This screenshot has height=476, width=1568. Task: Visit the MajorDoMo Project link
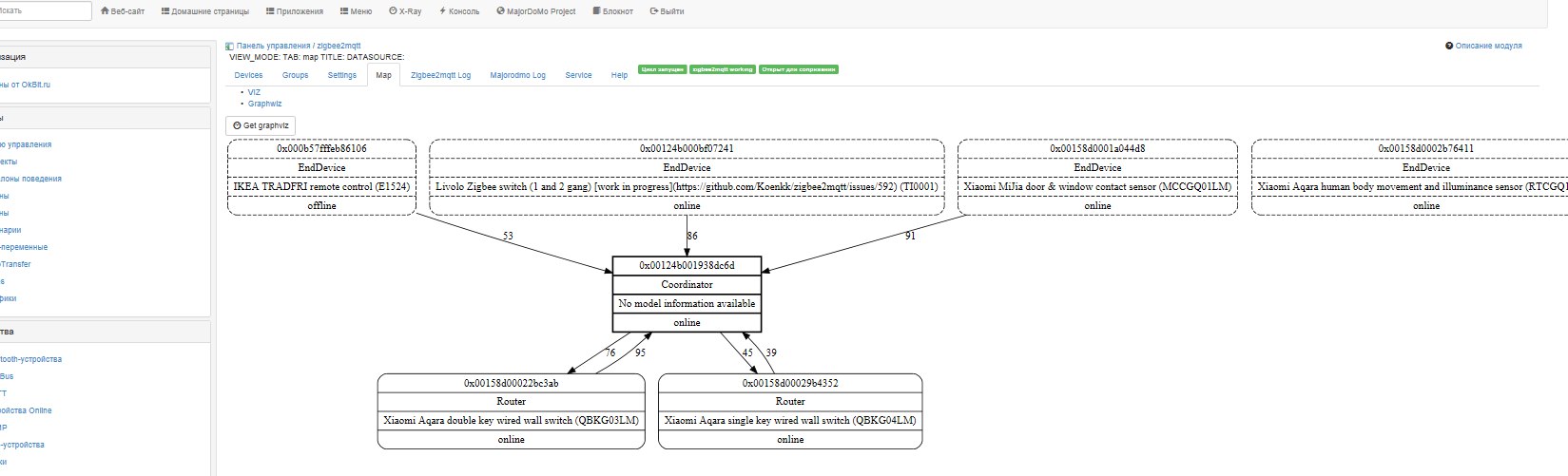(536, 11)
